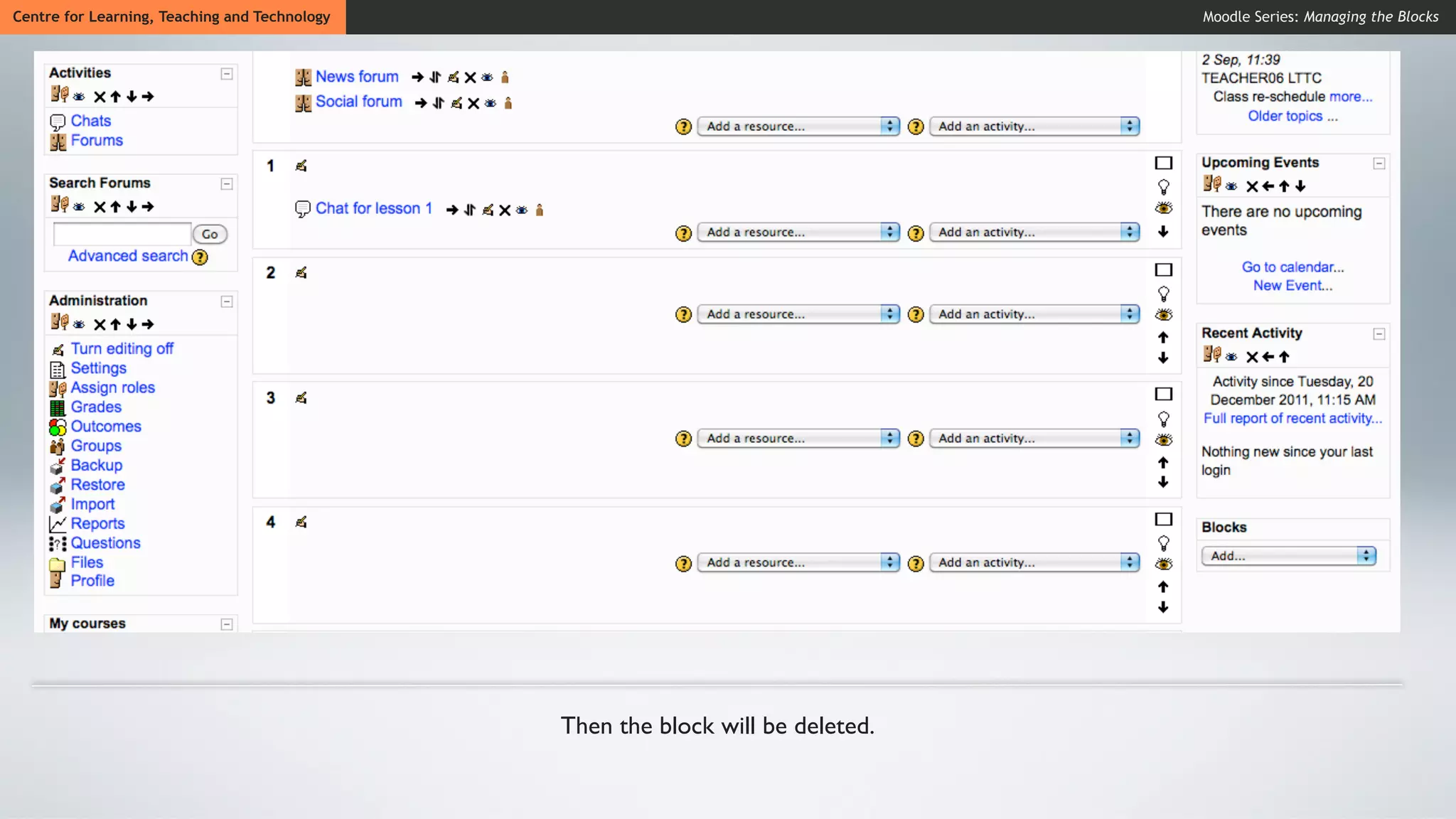Delete the Activities block with X icon
Image resolution: width=1456 pixels, height=819 pixels.
tap(100, 97)
